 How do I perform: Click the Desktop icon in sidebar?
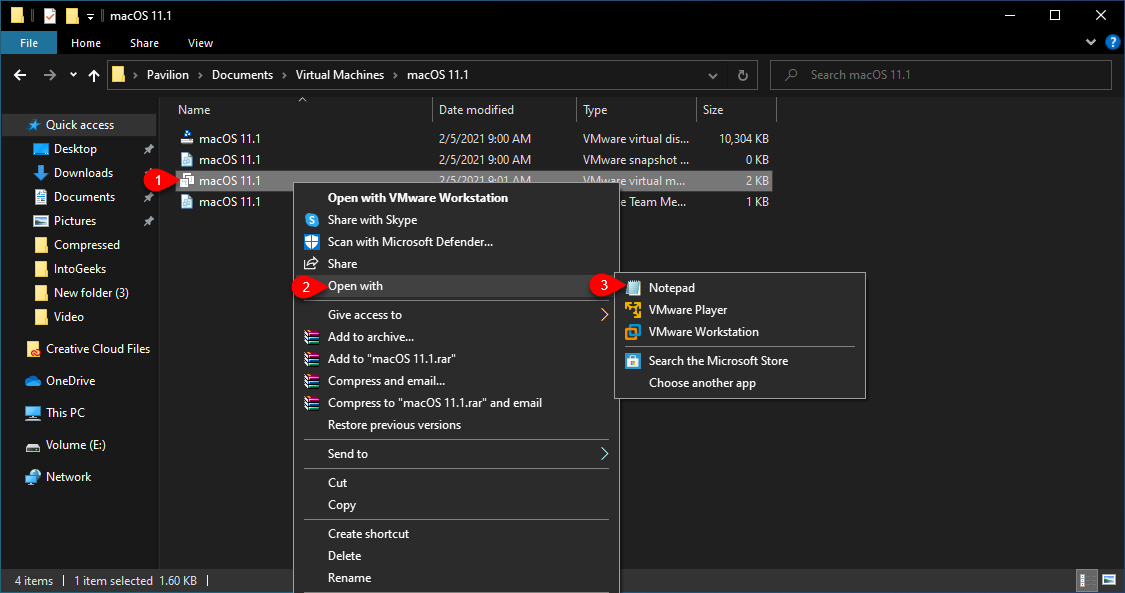tap(41, 149)
